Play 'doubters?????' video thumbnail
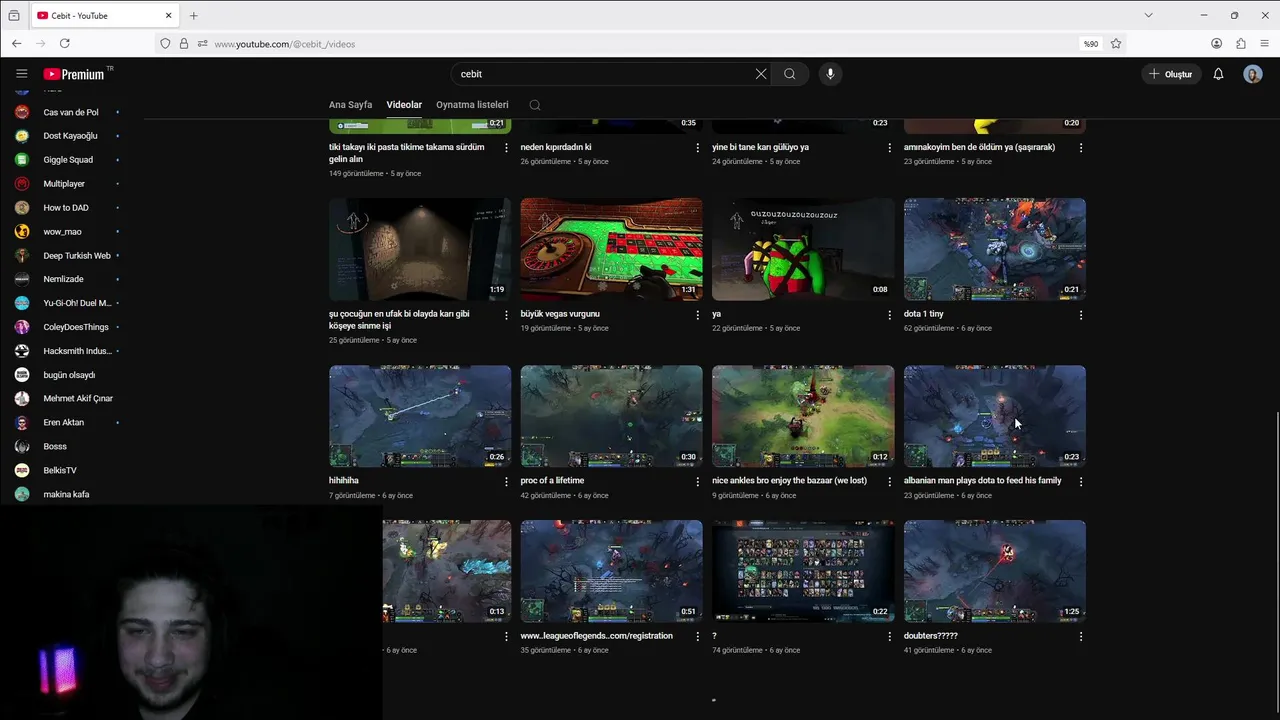1280x720 pixels. pos(995,571)
